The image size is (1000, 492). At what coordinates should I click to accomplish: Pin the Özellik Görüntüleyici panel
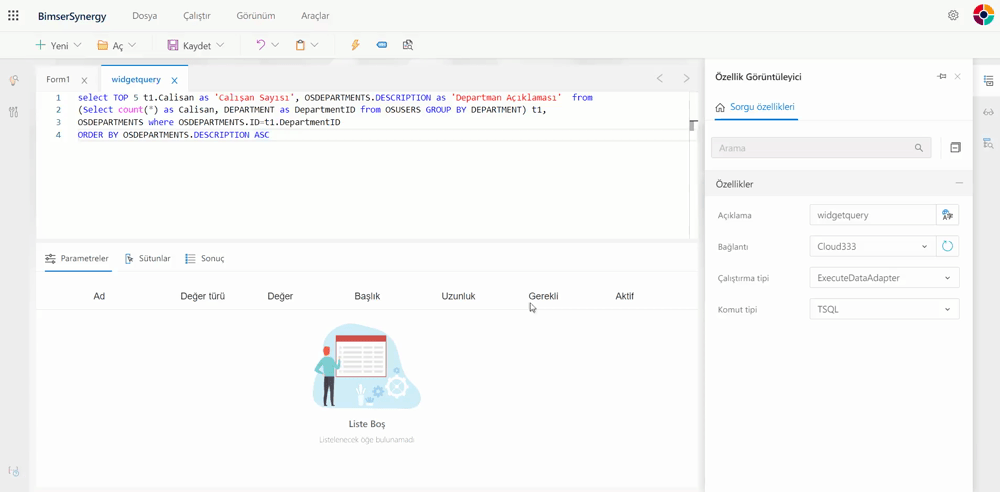click(941, 77)
